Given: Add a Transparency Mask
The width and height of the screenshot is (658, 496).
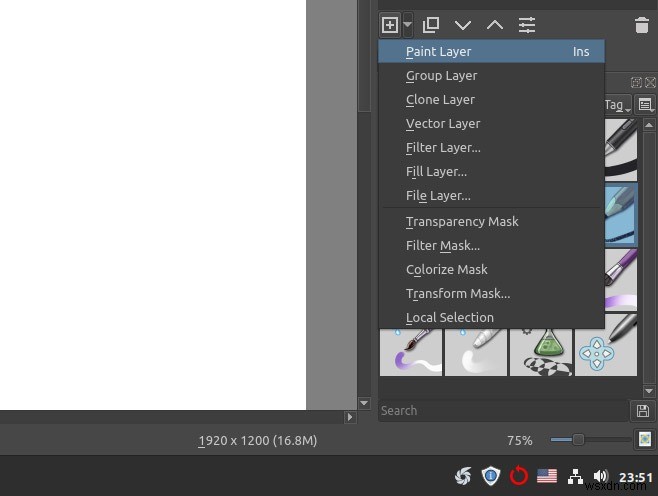Looking at the screenshot, I should [x=491, y=221].
